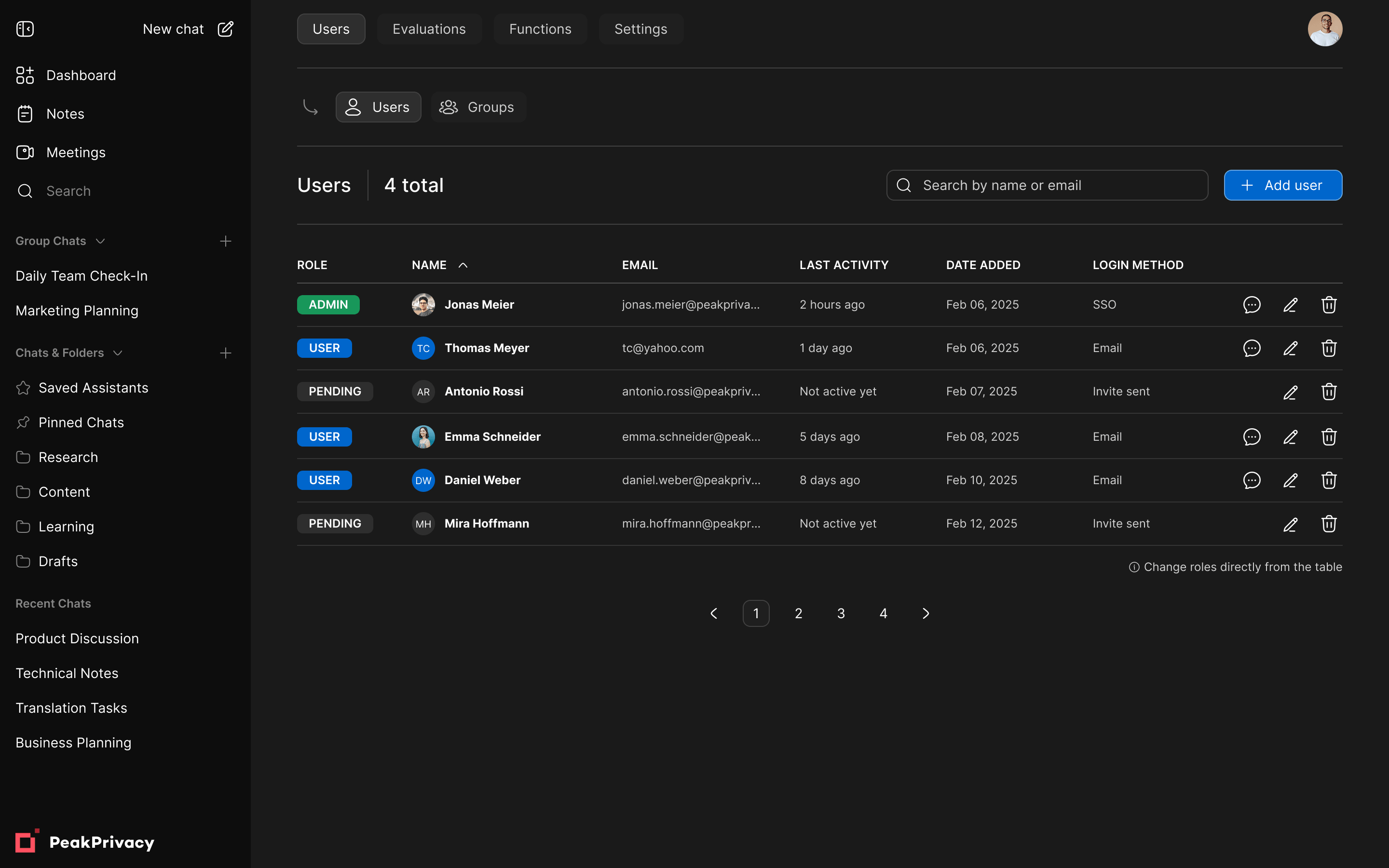Open chats for Jonas Meier
This screenshot has height=868, width=1389.
tap(1252, 305)
